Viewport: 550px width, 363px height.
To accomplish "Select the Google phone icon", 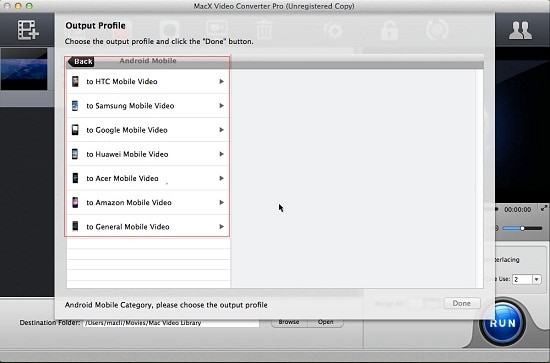I will coord(75,130).
